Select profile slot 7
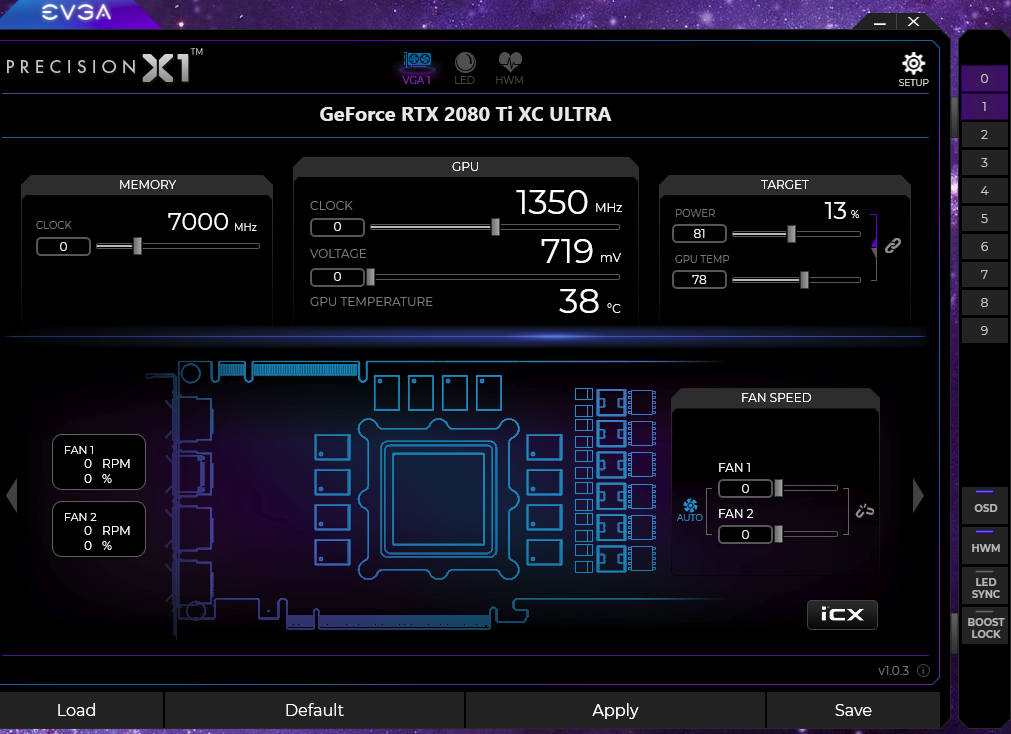The image size is (1011, 734). pos(985,274)
